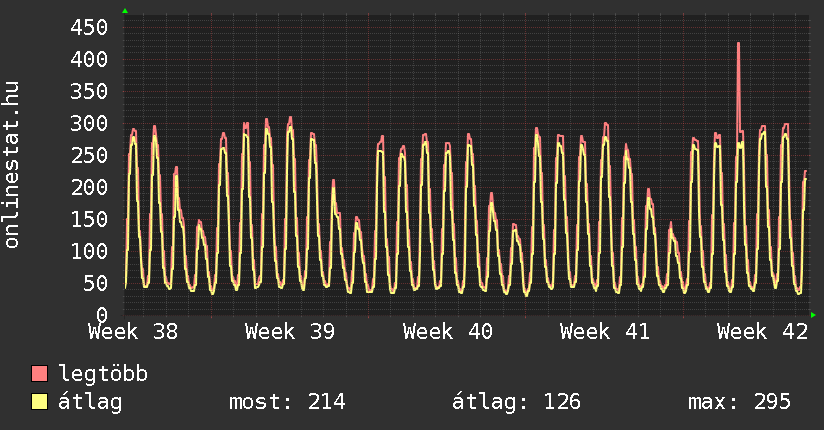The height and width of the screenshot is (430, 824).
Task: Click the Week 42 axis label
Action: coord(762,331)
